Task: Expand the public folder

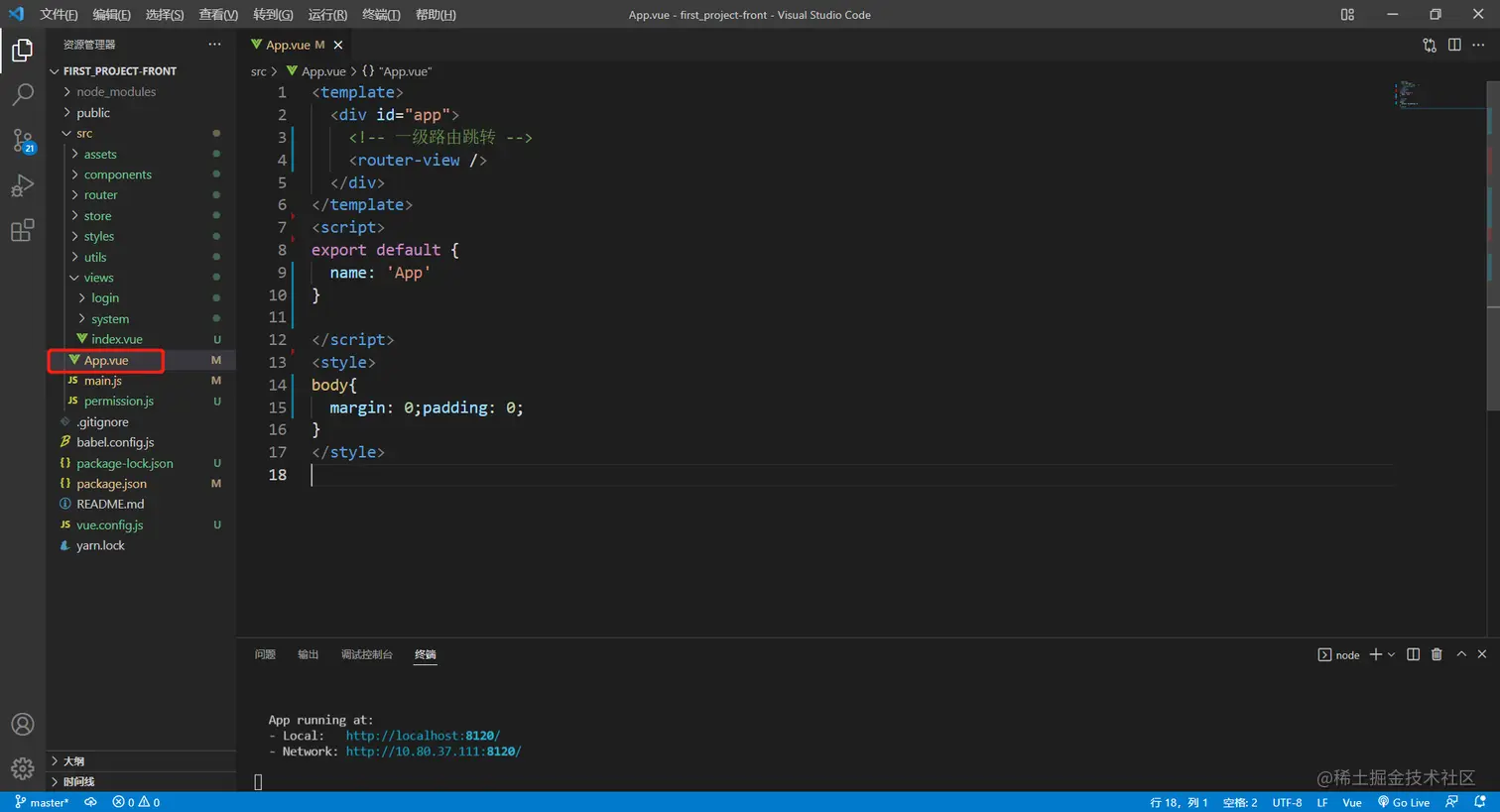Action: pos(141,112)
